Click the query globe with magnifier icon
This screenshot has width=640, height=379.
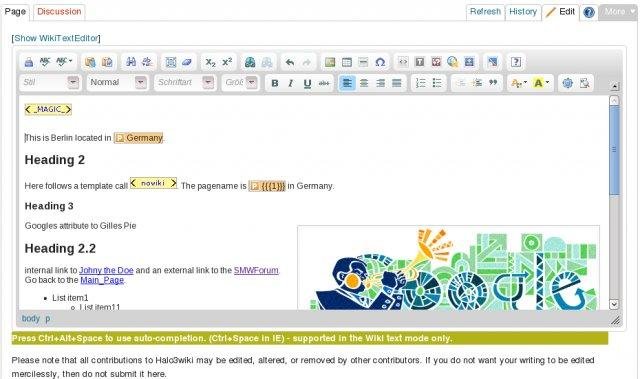tap(453, 62)
